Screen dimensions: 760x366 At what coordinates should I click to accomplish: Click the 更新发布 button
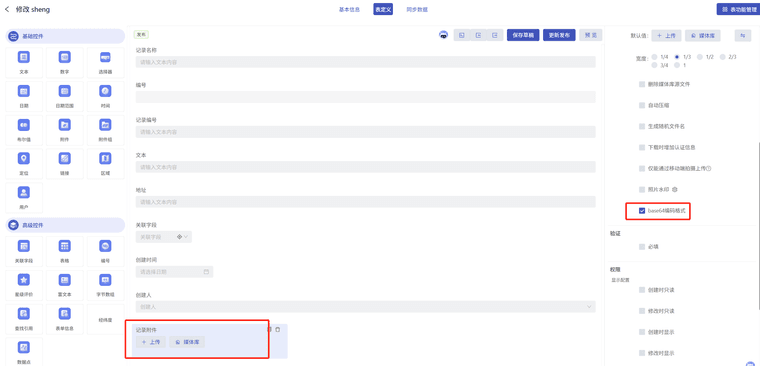point(559,35)
